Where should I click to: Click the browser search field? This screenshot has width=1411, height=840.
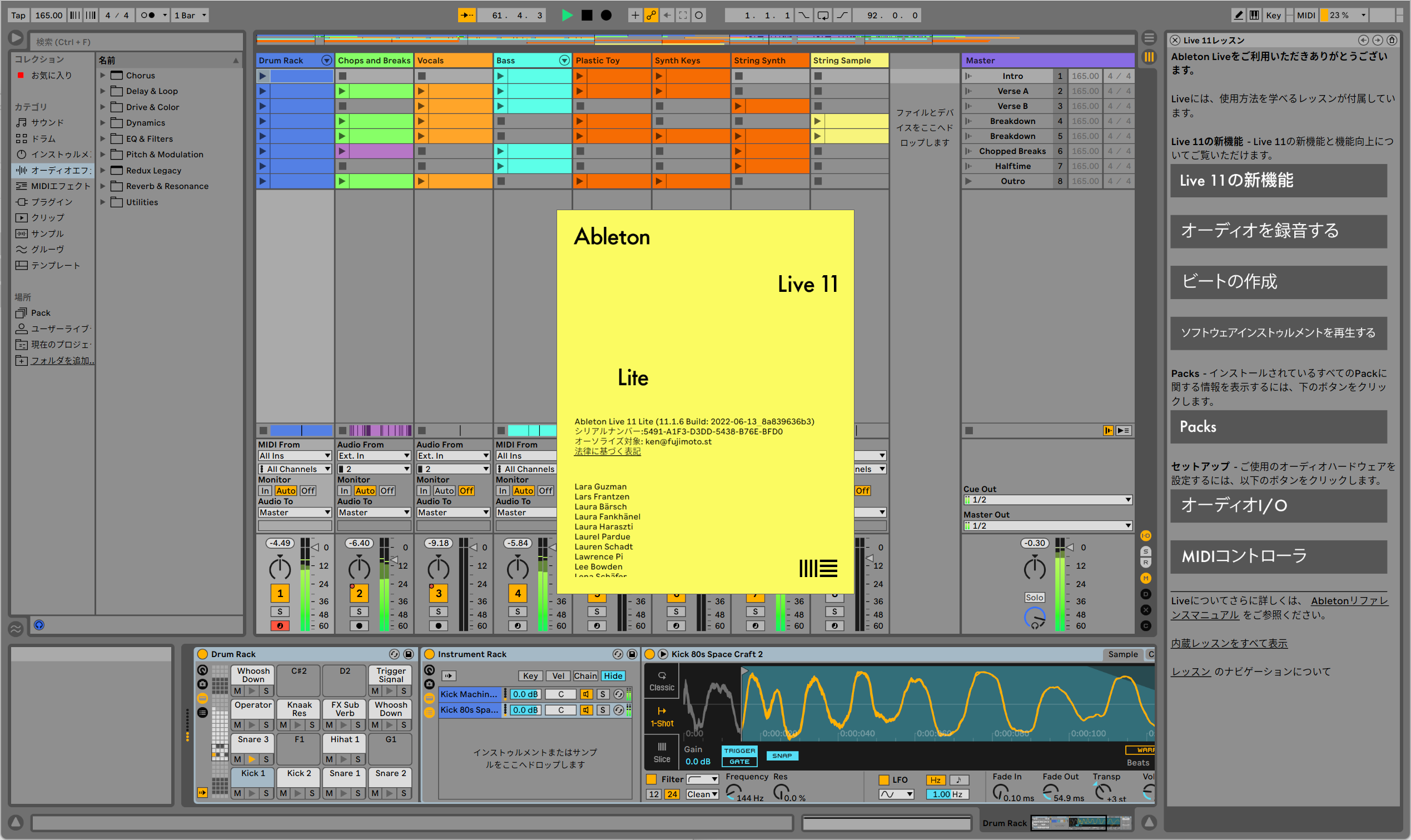tap(136, 41)
